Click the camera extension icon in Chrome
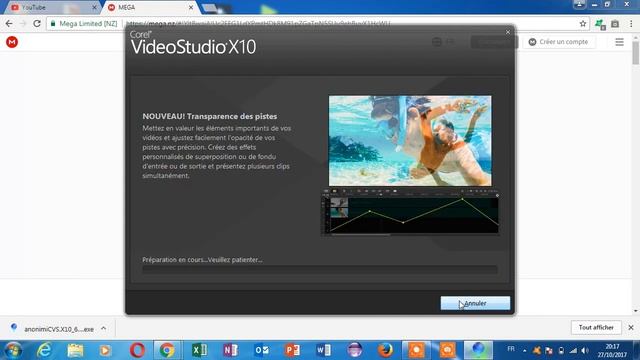This screenshot has width=640, height=360. tap(615, 24)
